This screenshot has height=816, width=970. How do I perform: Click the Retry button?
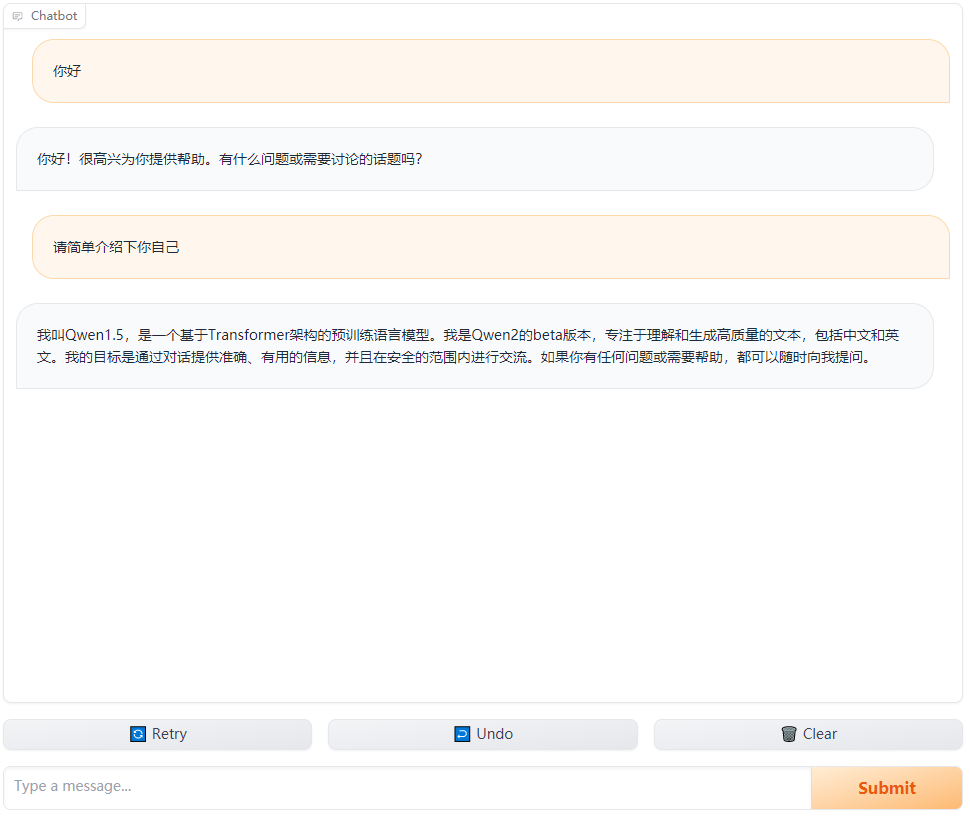click(x=158, y=734)
